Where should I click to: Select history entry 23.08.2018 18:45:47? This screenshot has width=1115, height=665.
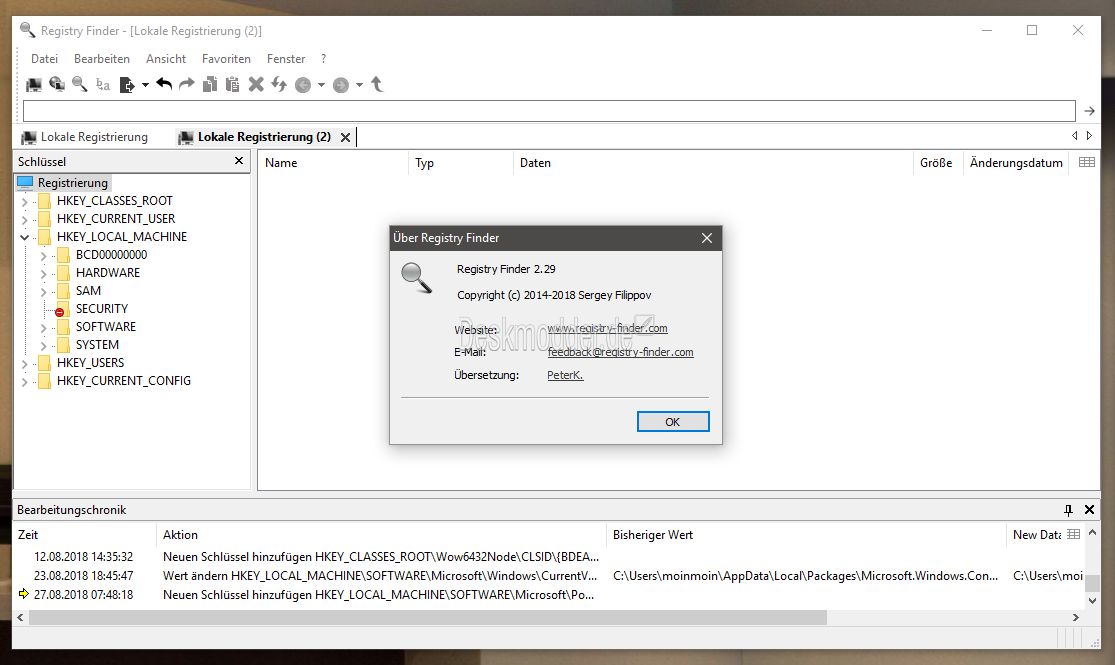tap(83, 576)
